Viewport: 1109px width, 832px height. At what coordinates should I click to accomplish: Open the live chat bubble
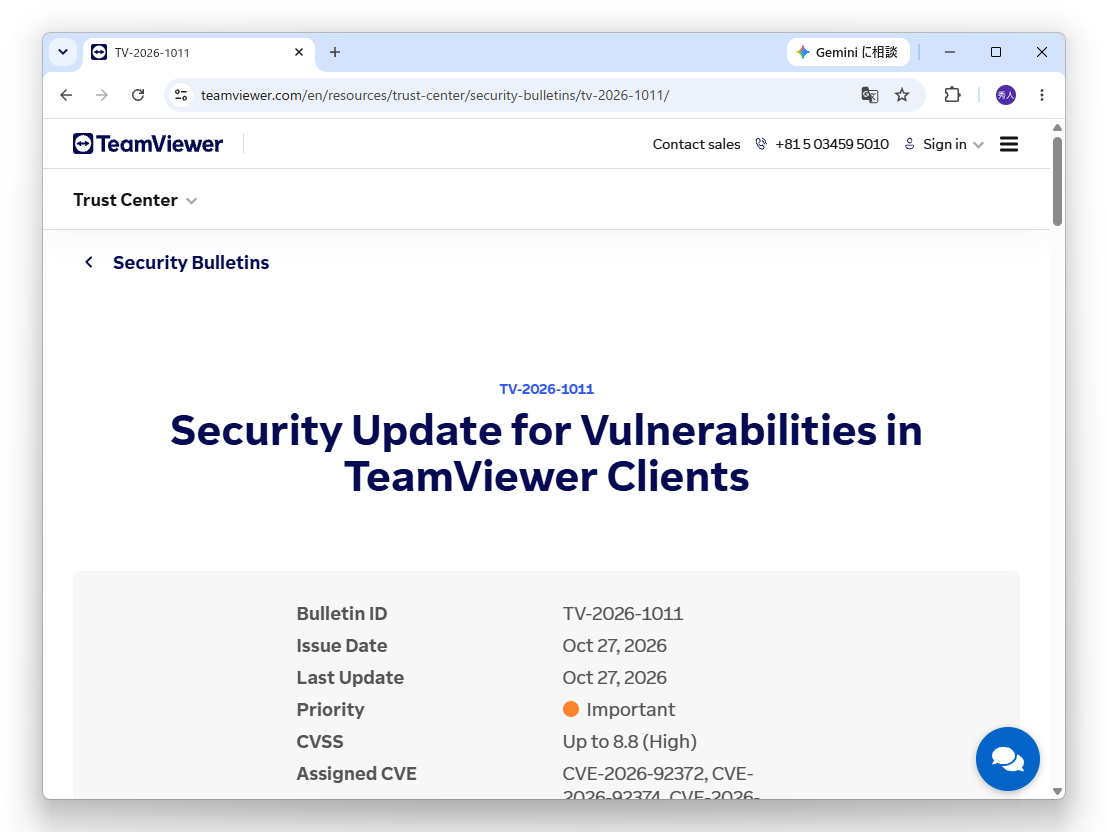(1007, 758)
